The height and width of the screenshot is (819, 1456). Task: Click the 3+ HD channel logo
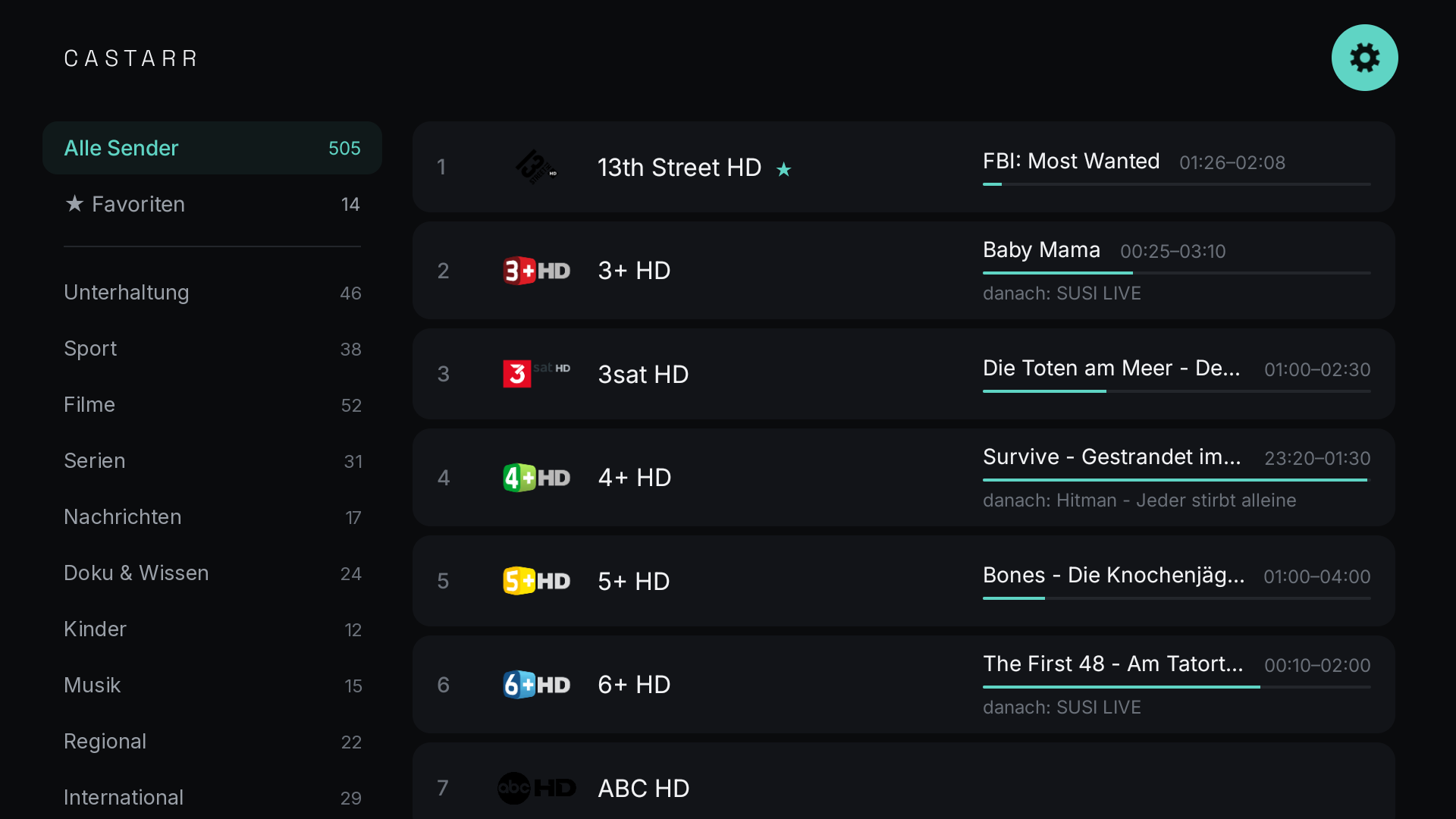coord(536,271)
